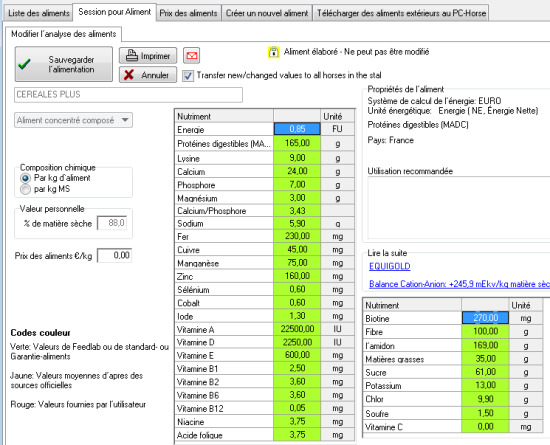Click the Matières grasses value 35,00
Viewport: 550px width, 445px height.
coord(485,359)
